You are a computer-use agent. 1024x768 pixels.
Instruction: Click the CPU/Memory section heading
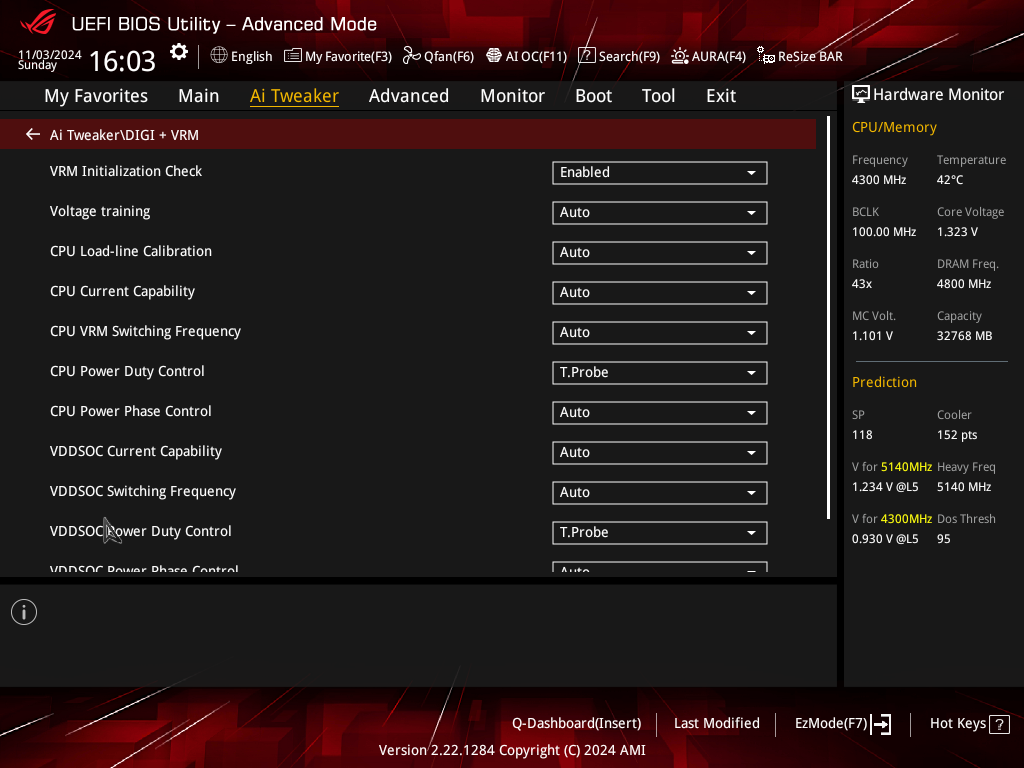[x=894, y=127]
